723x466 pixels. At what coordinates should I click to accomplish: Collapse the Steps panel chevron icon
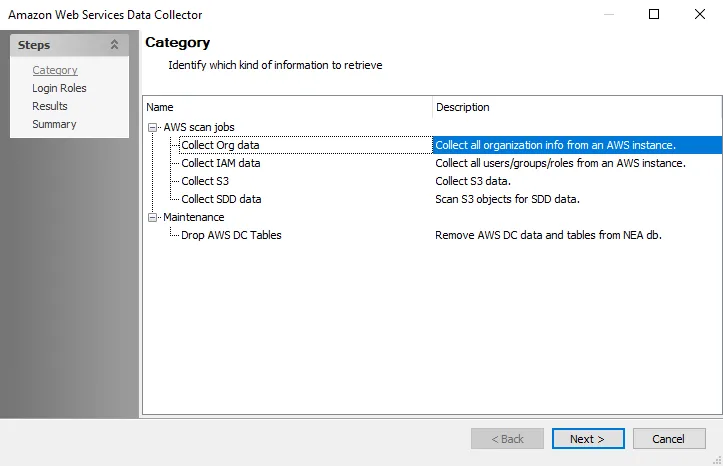[114, 45]
